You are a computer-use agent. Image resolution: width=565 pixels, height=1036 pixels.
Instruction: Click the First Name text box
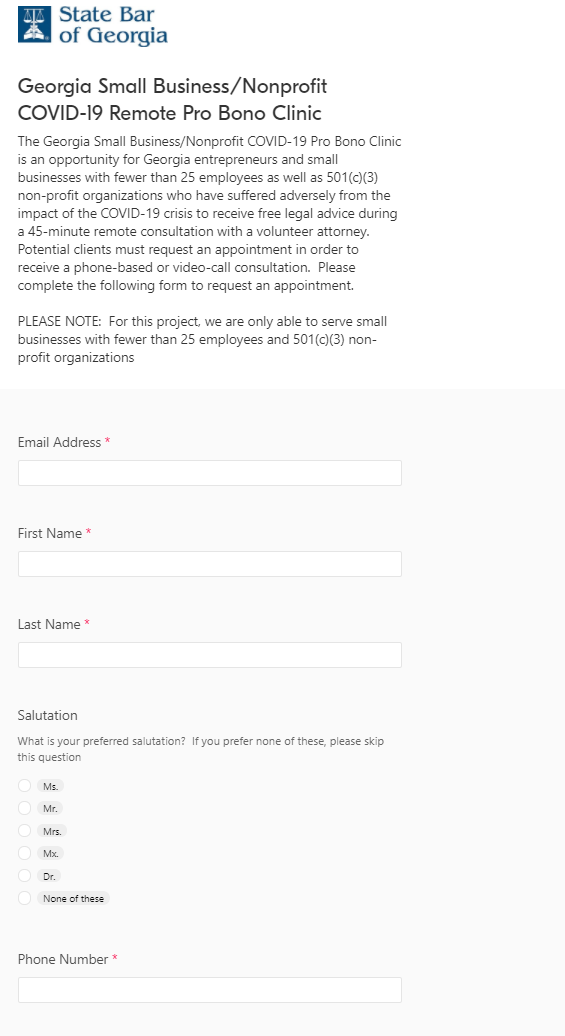click(x=209, y=564)
